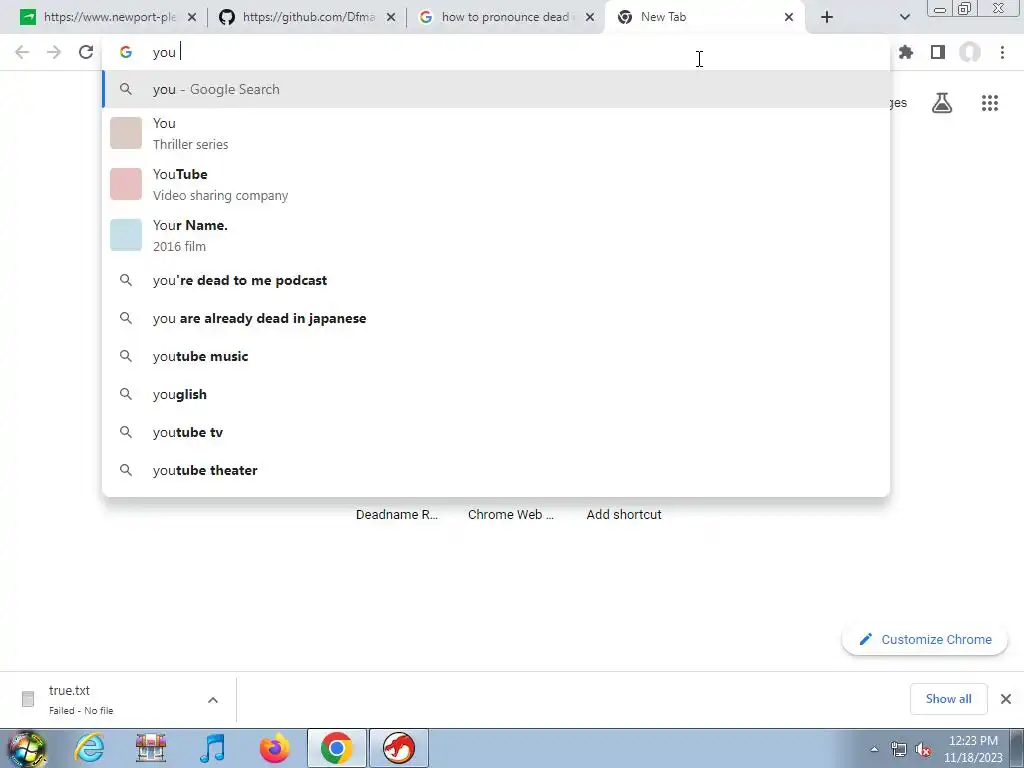Open the tab search chevron
Viewport: 1024px width, 768px height.
(904, 17)
